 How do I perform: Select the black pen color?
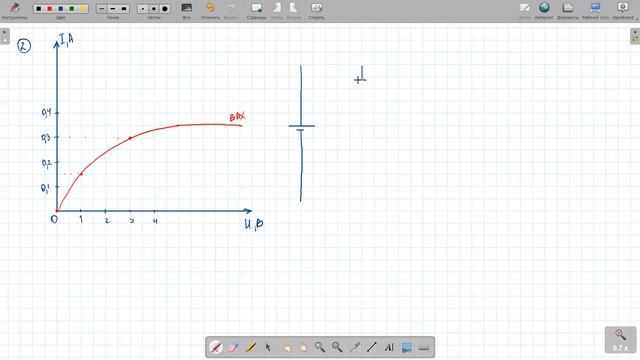(x=39, y=9)
